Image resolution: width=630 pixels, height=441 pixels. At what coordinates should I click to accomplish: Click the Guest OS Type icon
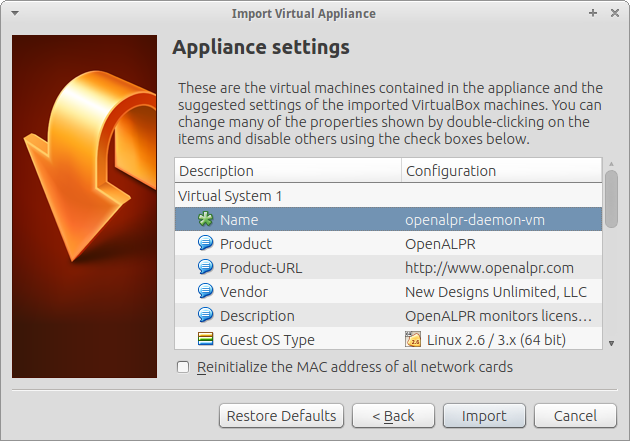206,339
